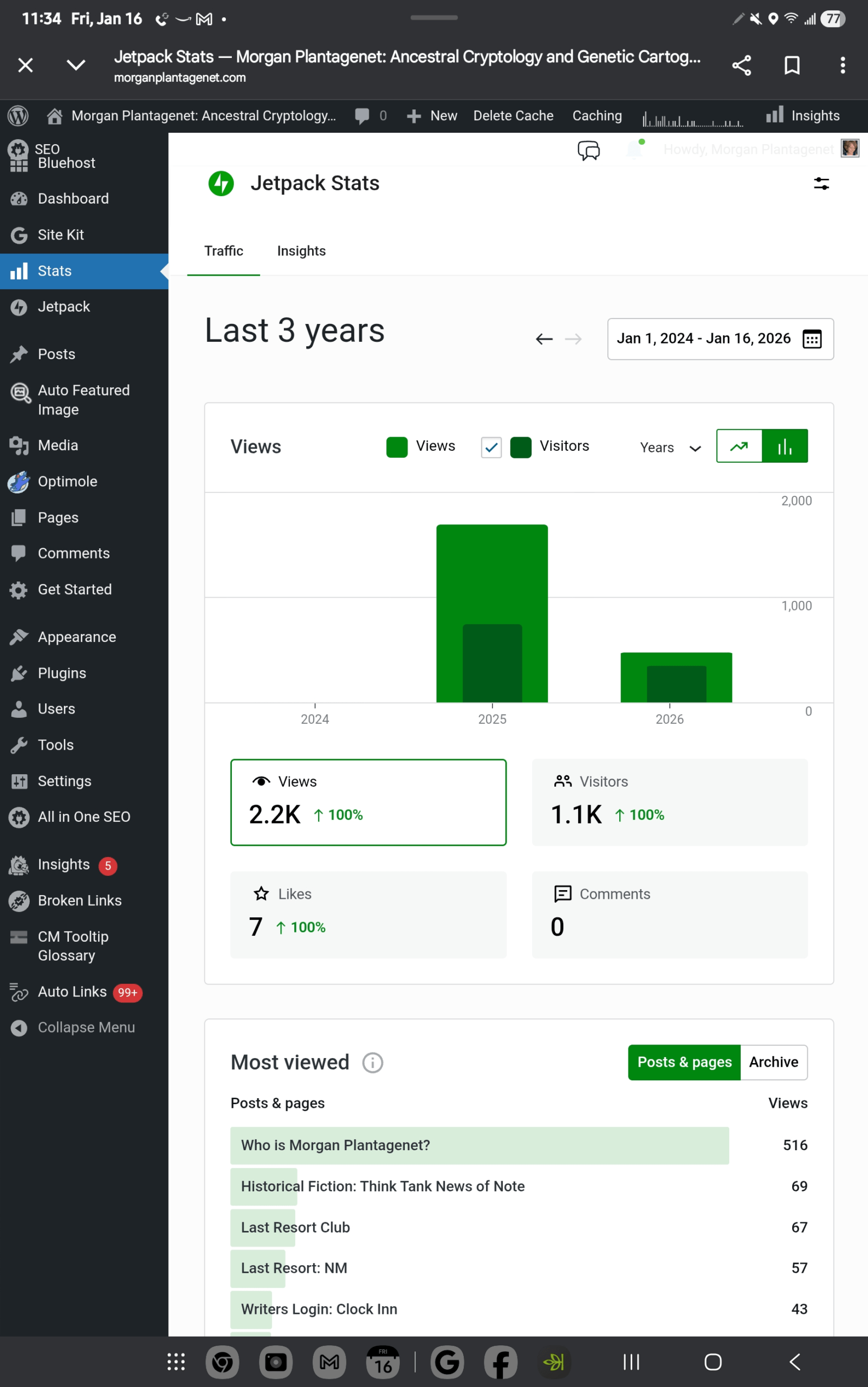Select the Visitors stat card
Image resolution: width=868 pixels, height=1387 pixels.
(669, 802)
